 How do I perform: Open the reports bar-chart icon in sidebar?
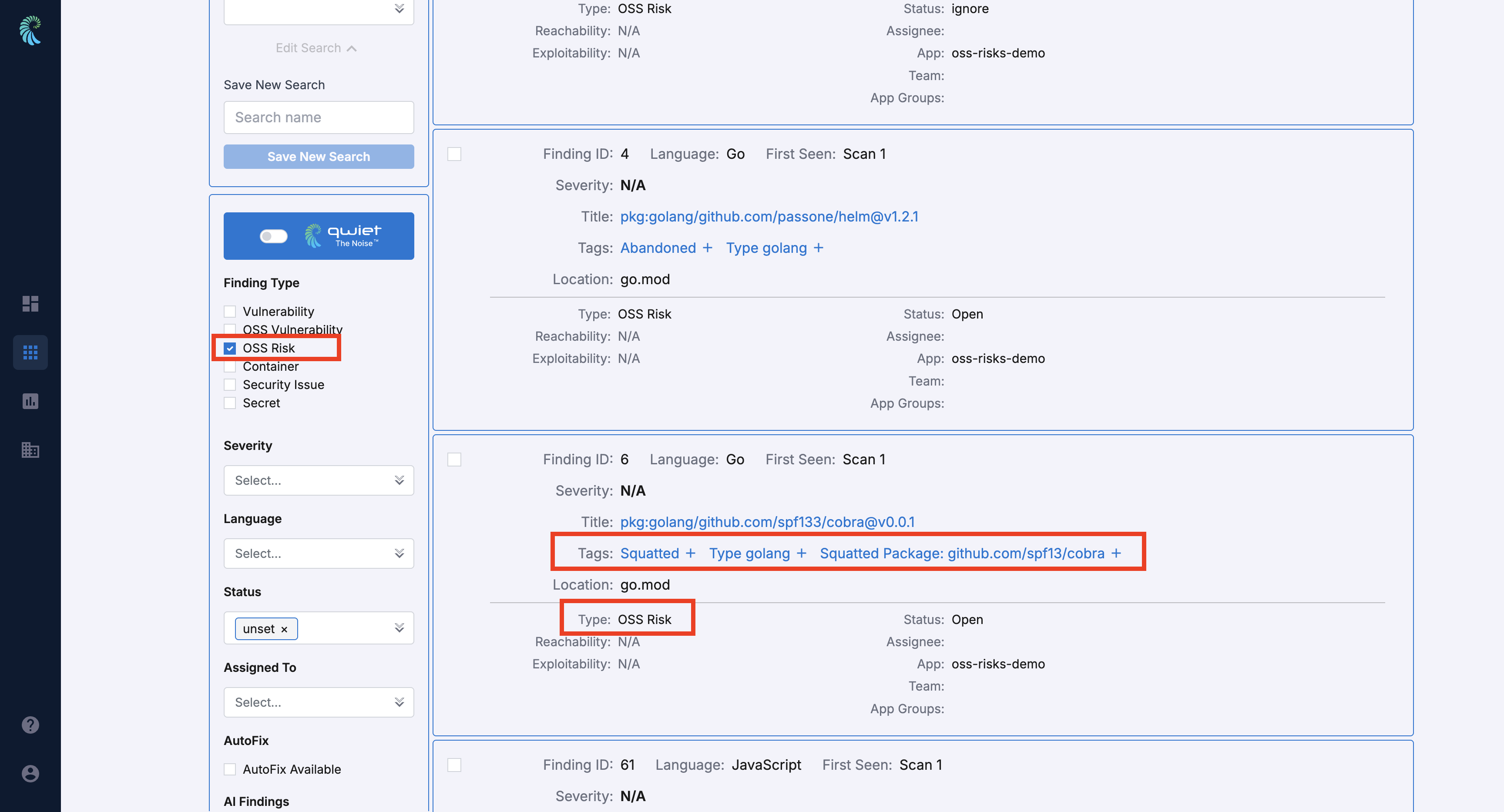(30, 401)
